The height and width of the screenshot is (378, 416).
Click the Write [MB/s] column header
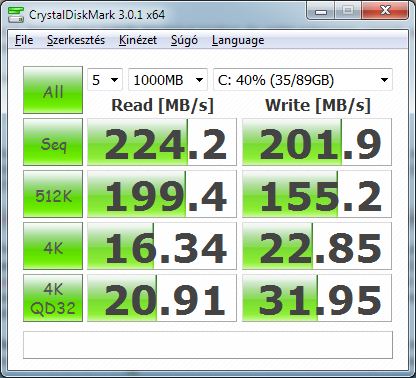pyautogui.click(x=318, y=105)
